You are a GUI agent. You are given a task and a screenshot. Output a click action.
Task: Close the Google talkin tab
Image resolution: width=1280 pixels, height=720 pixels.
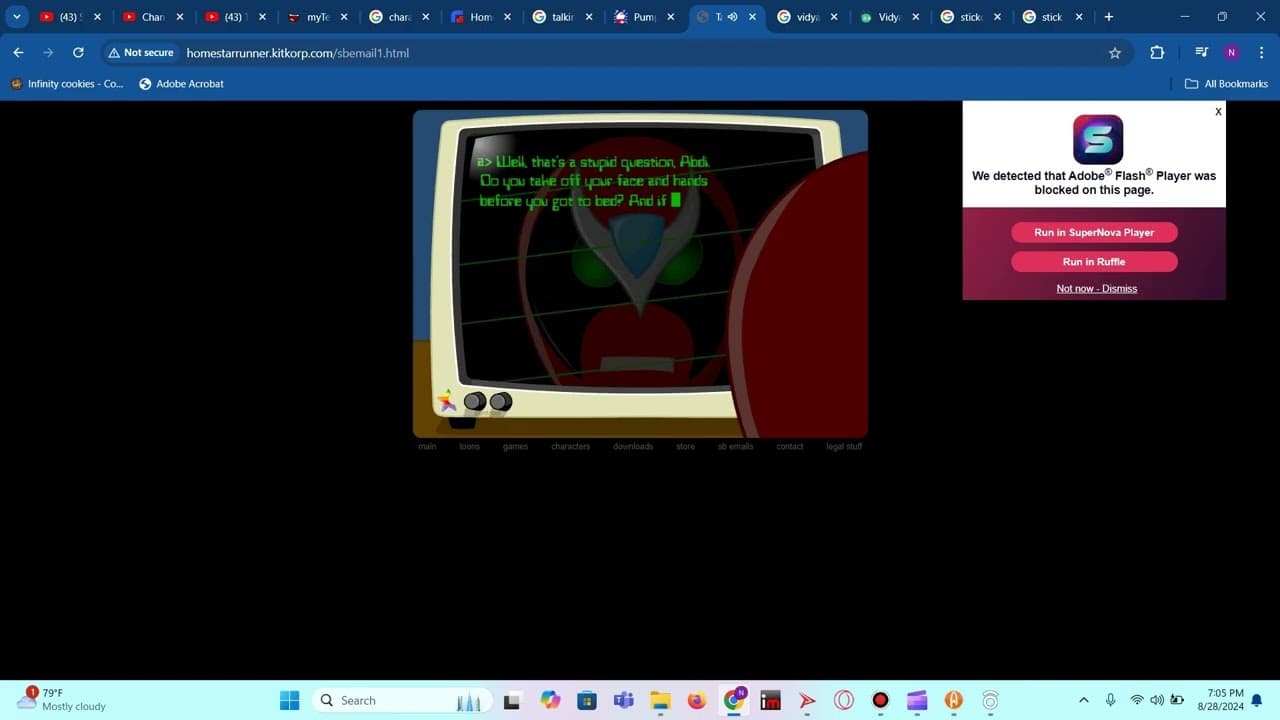pyautogui.click(x=588, y=17)
